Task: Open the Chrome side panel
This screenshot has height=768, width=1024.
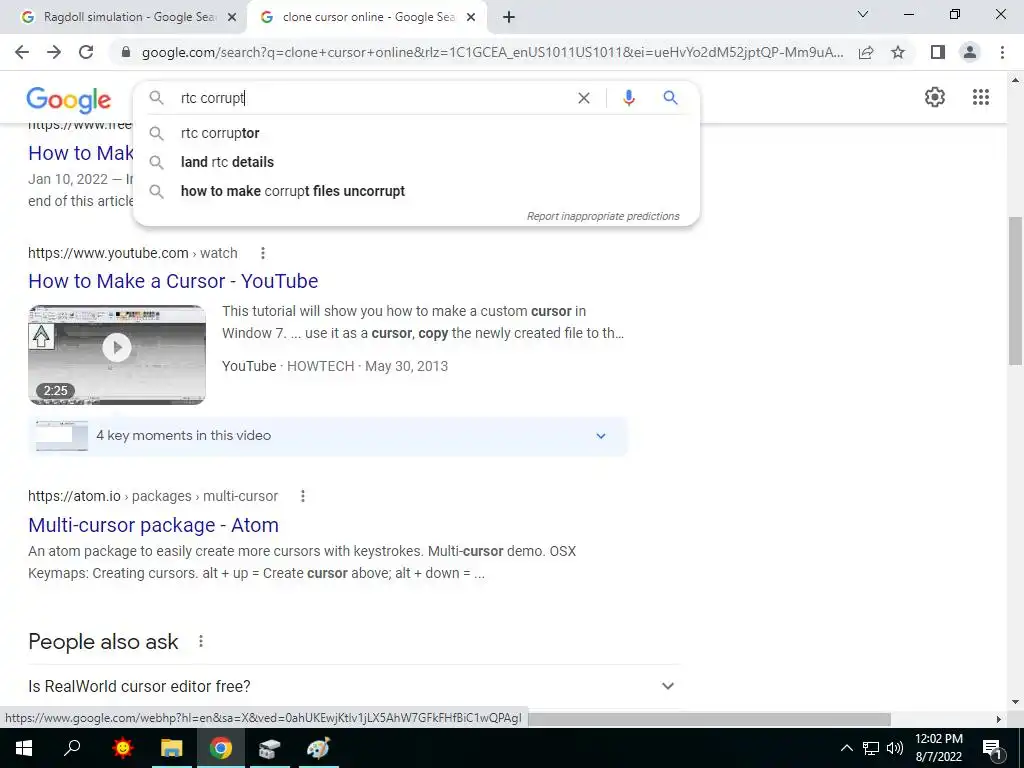Action: (938, 52)
